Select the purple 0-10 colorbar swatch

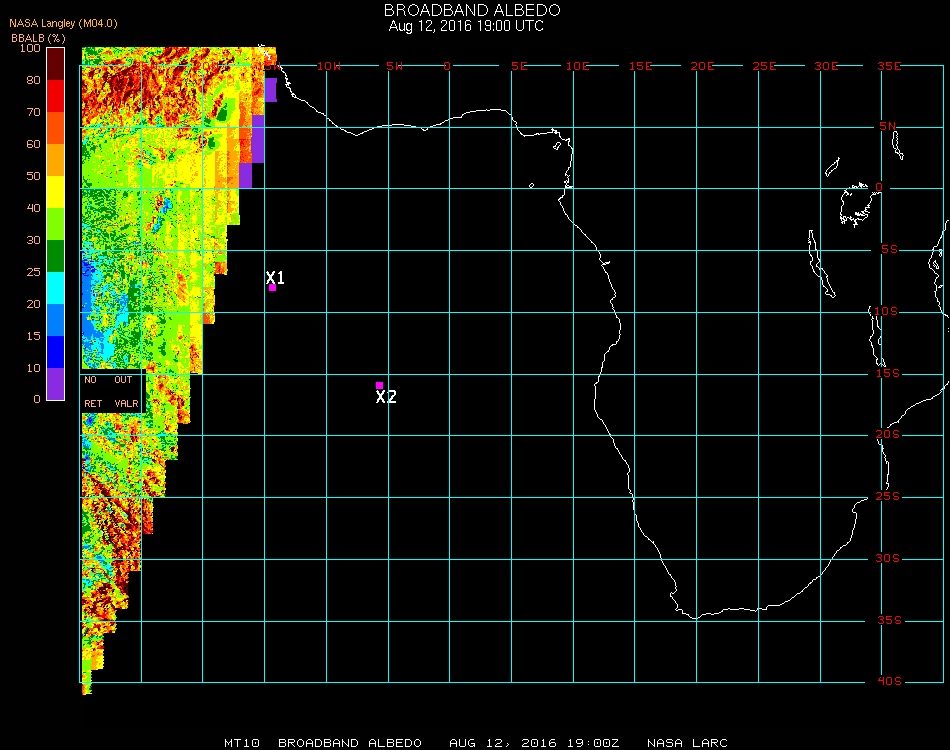pyautogui.click(x=56, y=383)
